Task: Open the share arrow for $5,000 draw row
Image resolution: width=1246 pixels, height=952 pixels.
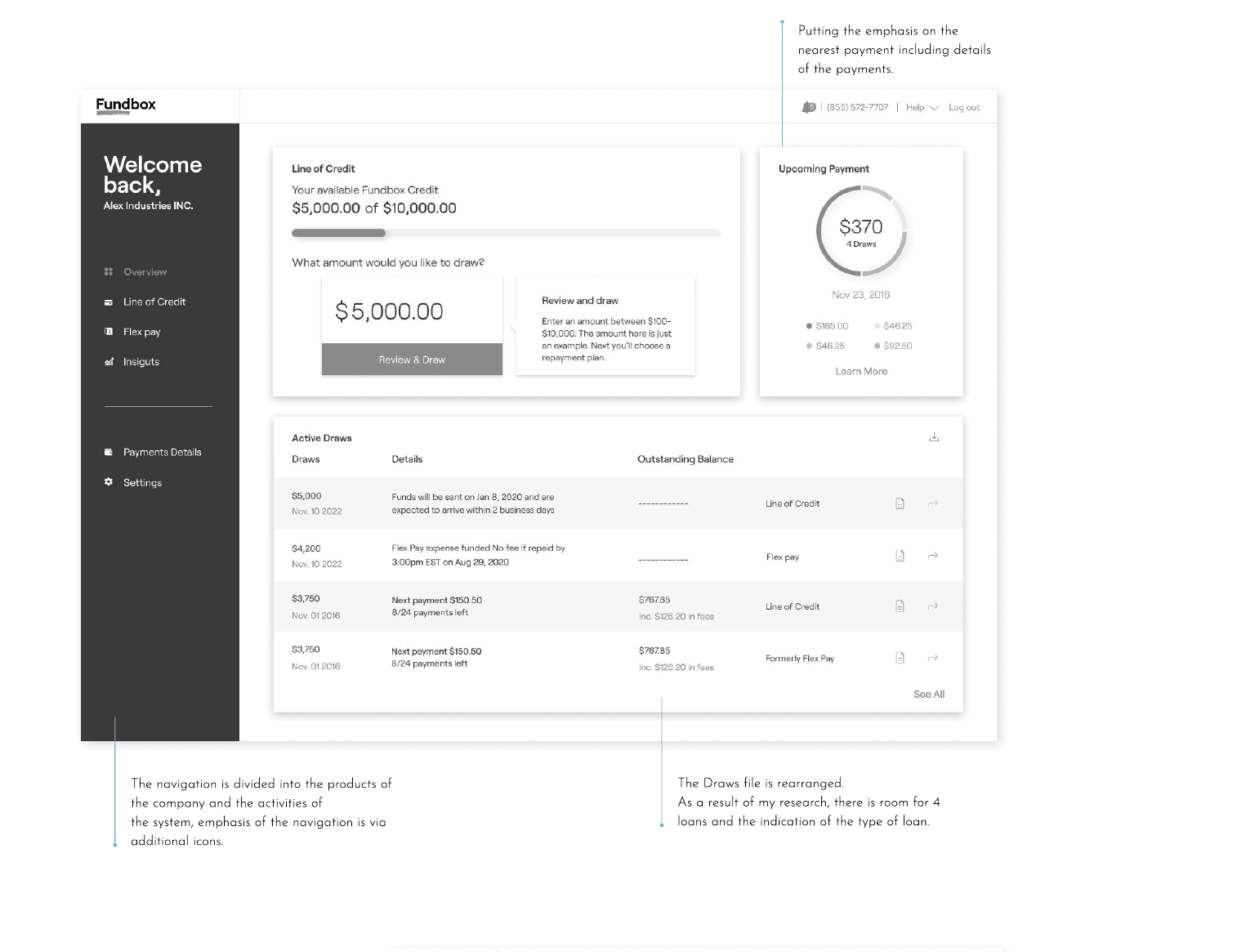Action: pyautogui.click(x=933, y=504)
